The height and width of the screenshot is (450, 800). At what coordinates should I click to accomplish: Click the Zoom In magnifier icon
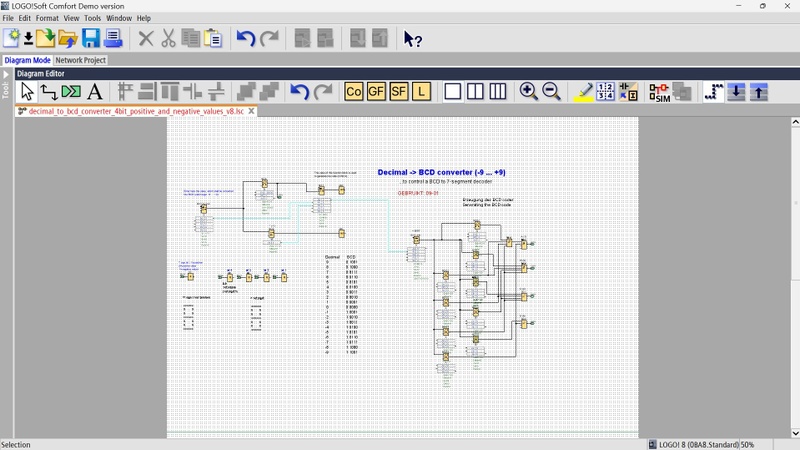(x=529, y=92)
